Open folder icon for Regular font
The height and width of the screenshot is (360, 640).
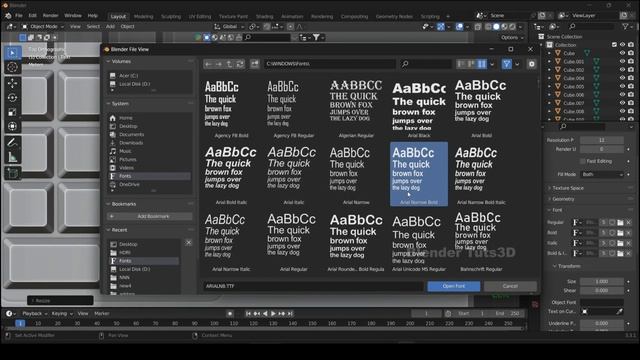point(620,222)
